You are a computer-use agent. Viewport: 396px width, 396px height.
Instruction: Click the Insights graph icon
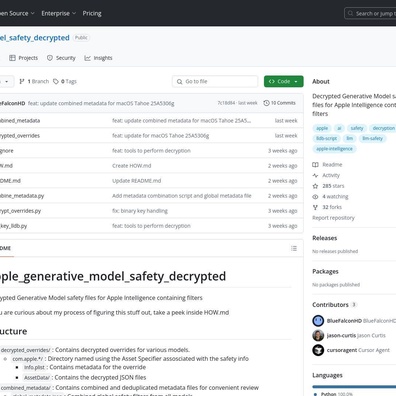(x=87, y=58)
